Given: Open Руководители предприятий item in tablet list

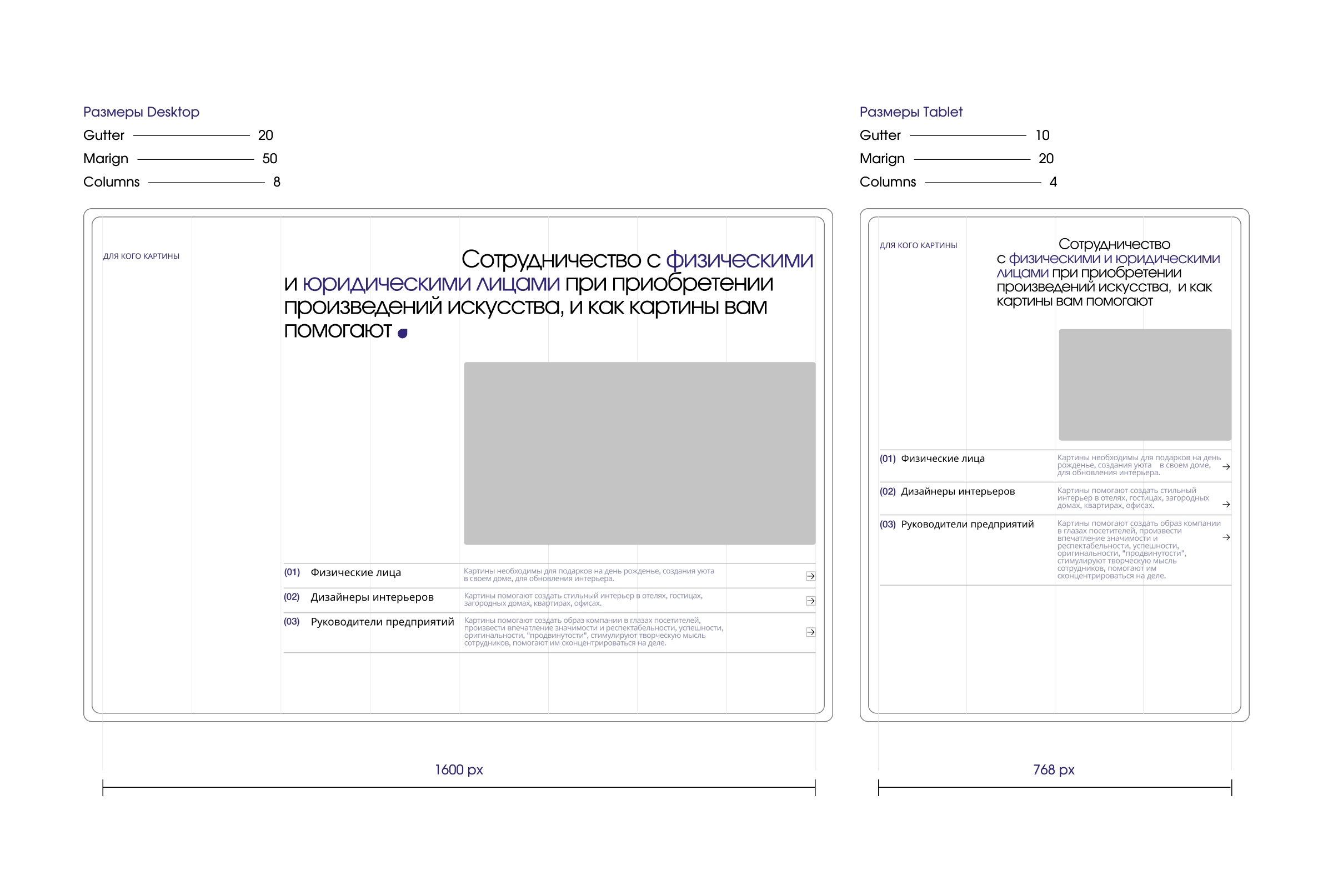Looking at the screenshot, I should click(967, 524).
